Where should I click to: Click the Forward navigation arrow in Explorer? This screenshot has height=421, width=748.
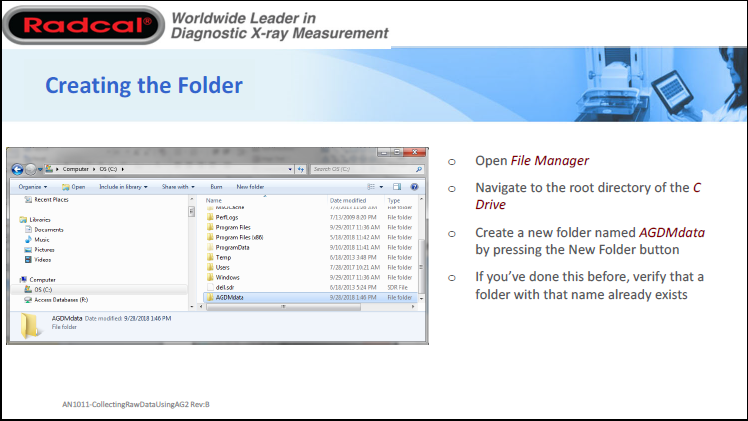31,169
